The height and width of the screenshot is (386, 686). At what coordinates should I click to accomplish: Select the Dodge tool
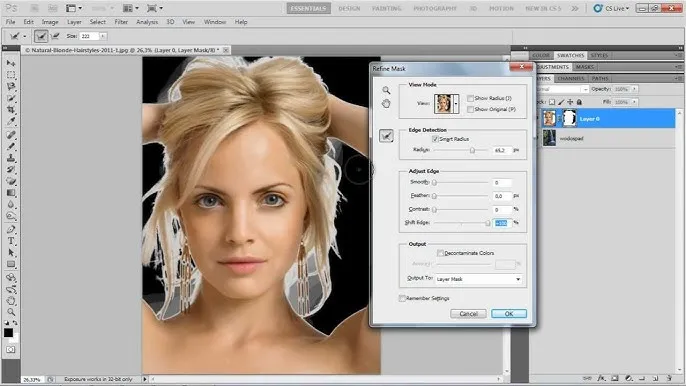[11, 217]
